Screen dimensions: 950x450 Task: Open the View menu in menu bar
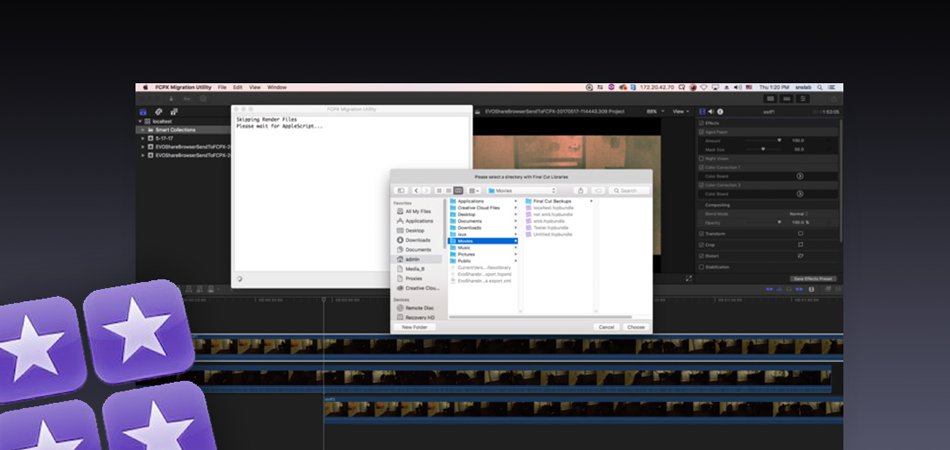tap(255, 87)
